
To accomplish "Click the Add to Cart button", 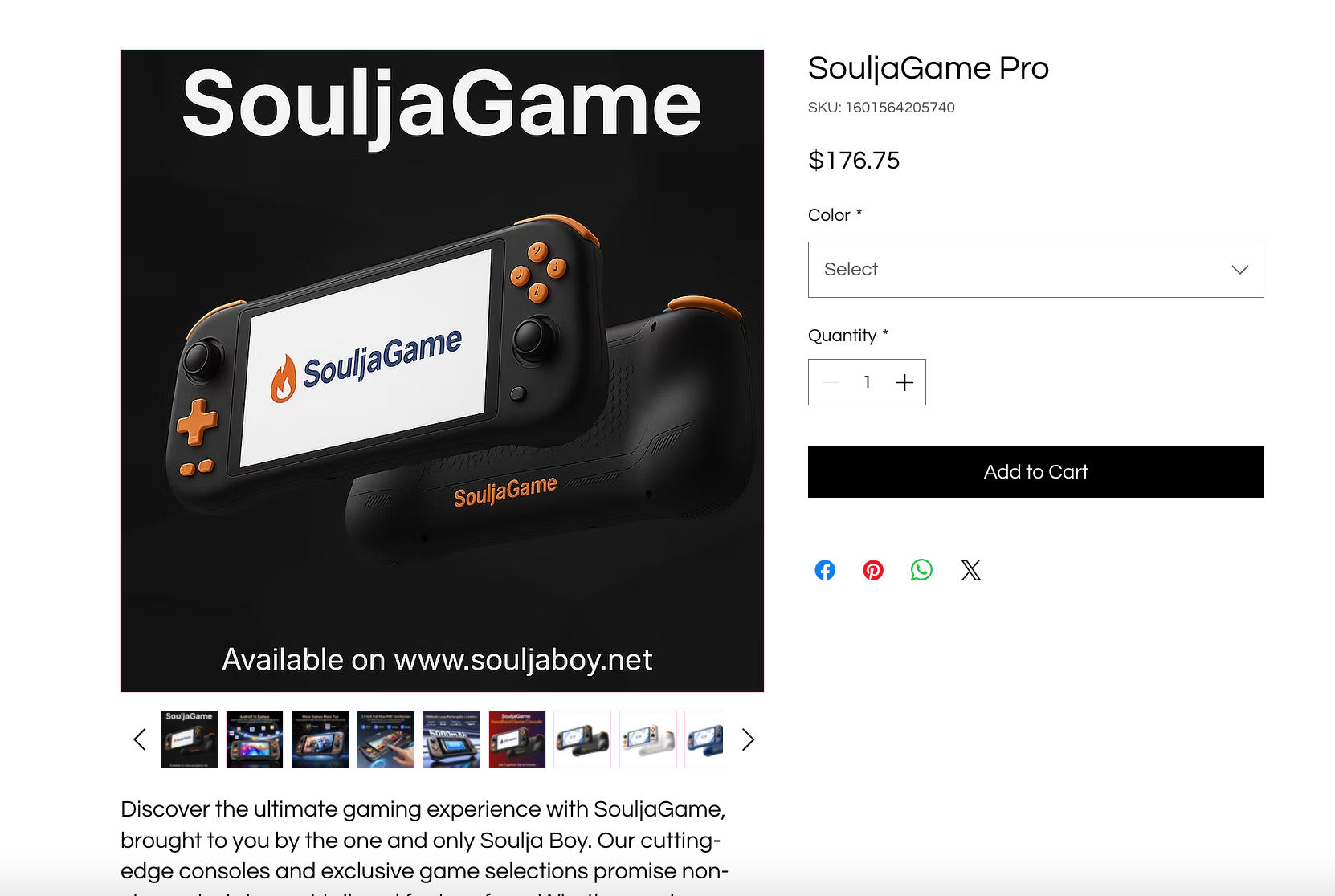I will pos(1035,472).
